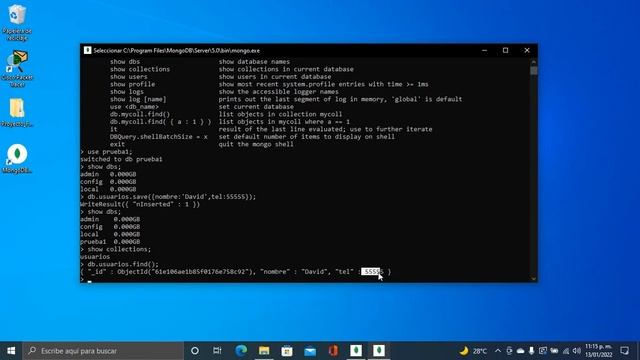Open network status tray icon
This screenshot has height=360, width=640.
point(566,351)
